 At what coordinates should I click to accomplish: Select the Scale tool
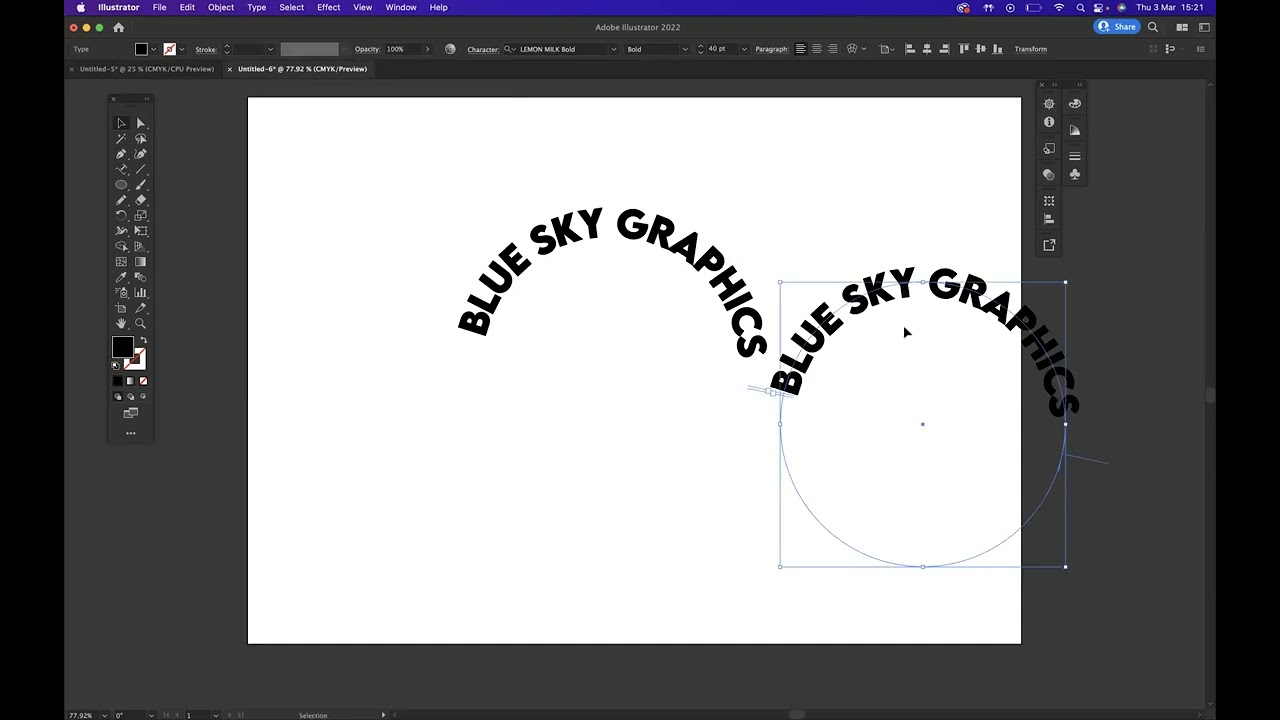click(x=140, y=215)
